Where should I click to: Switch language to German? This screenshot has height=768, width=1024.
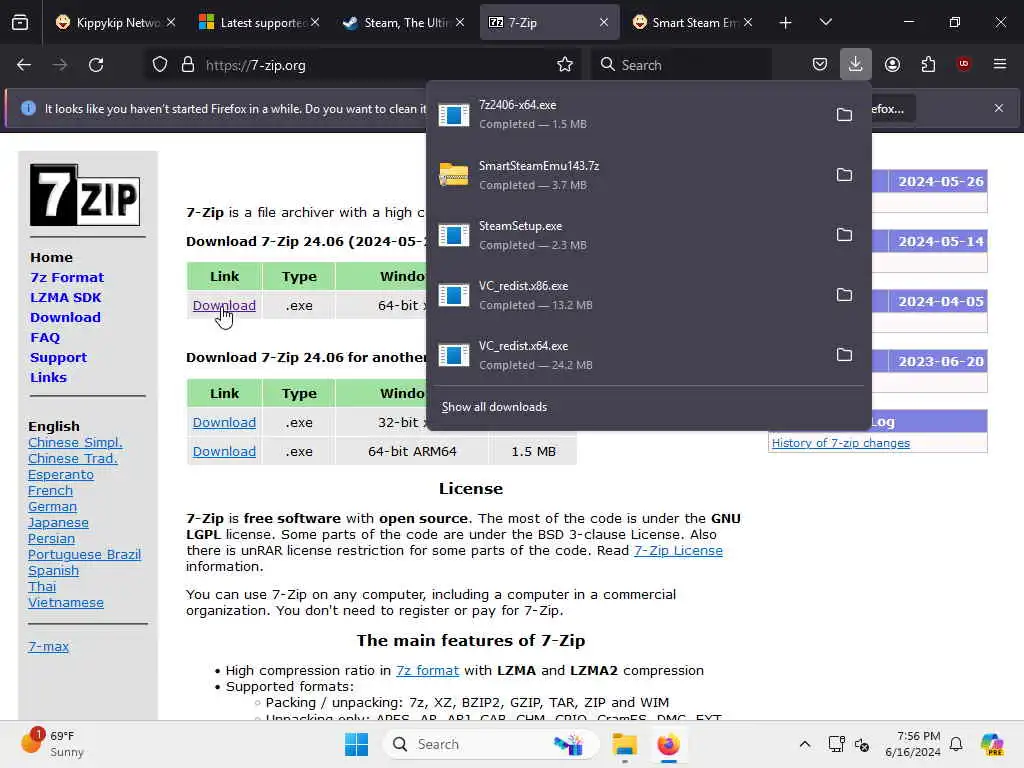[x=52, y=507]
